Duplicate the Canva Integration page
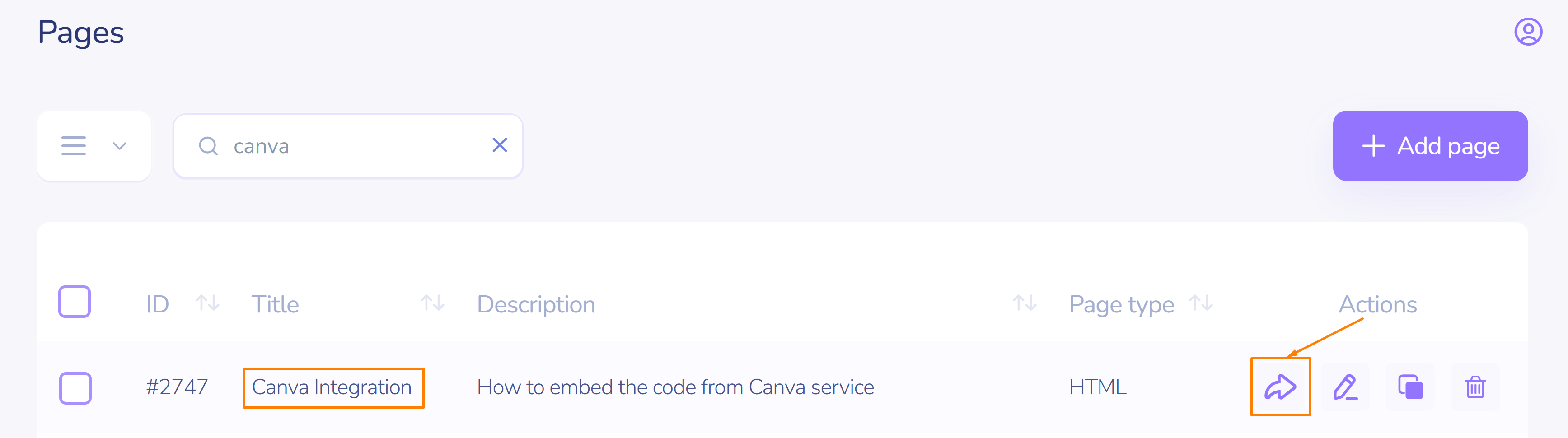Image resolution: width=1568 pixels, height=438 pixels. (1410, 387)
